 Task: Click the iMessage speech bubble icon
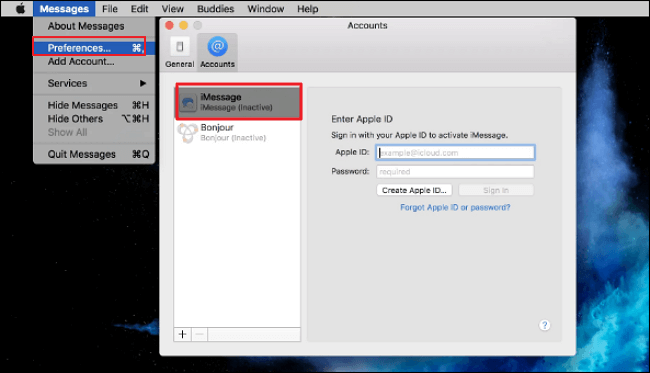coord(188,102)
